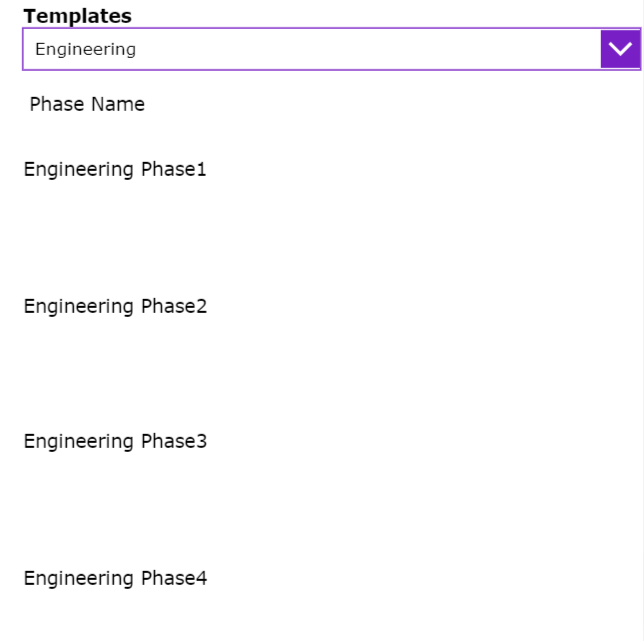Expand the Templates selector showing Engineering

[620, 49]
